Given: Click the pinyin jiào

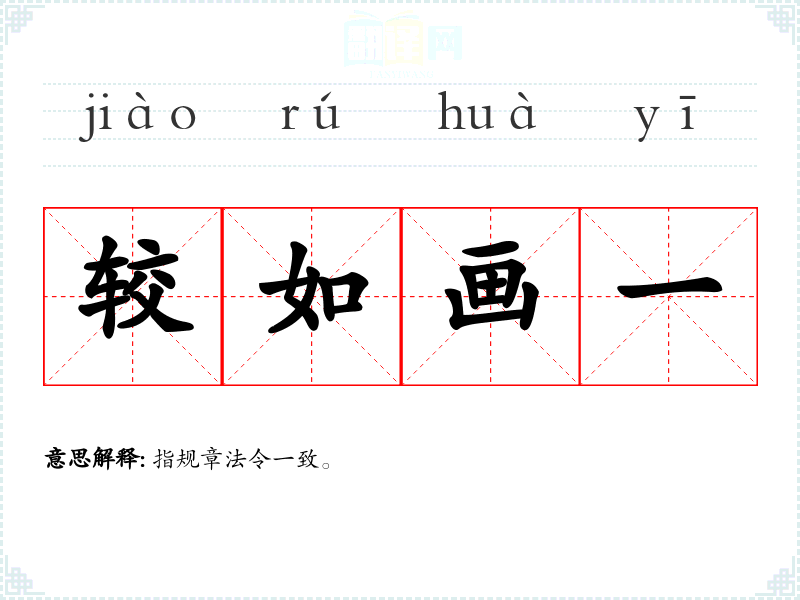Looking at the screenshot, I should pyautogui.click(x=138, y=116).
